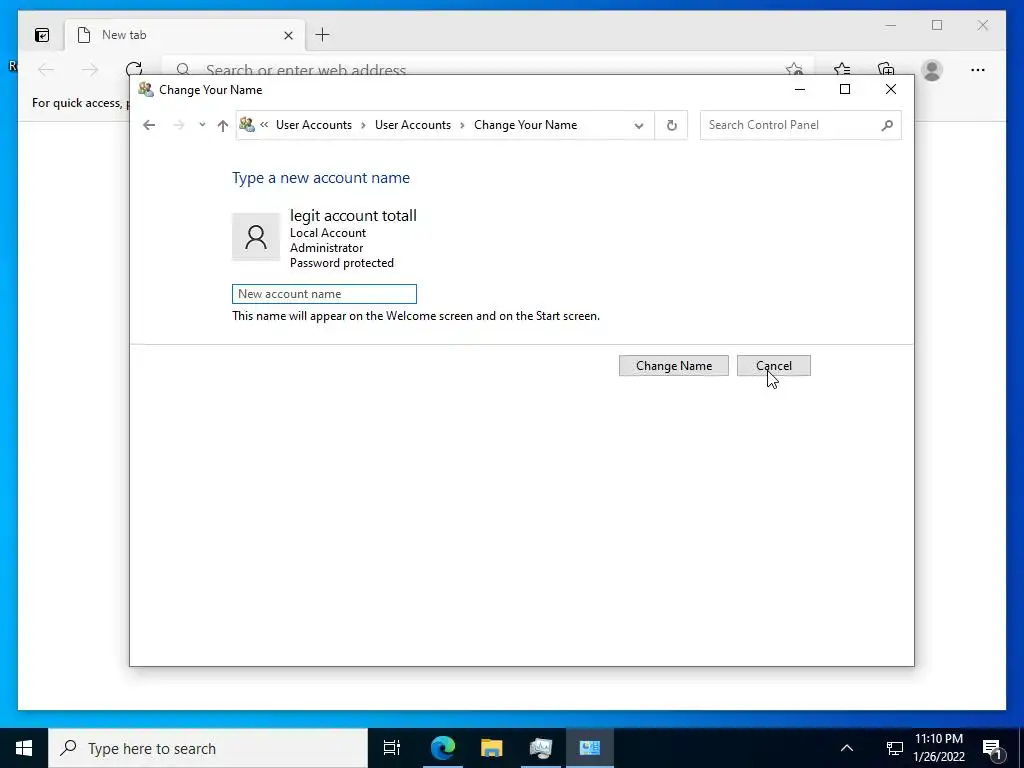Open Edge Collections icon
Screen dimensions: 1024x768
point(886,69)
